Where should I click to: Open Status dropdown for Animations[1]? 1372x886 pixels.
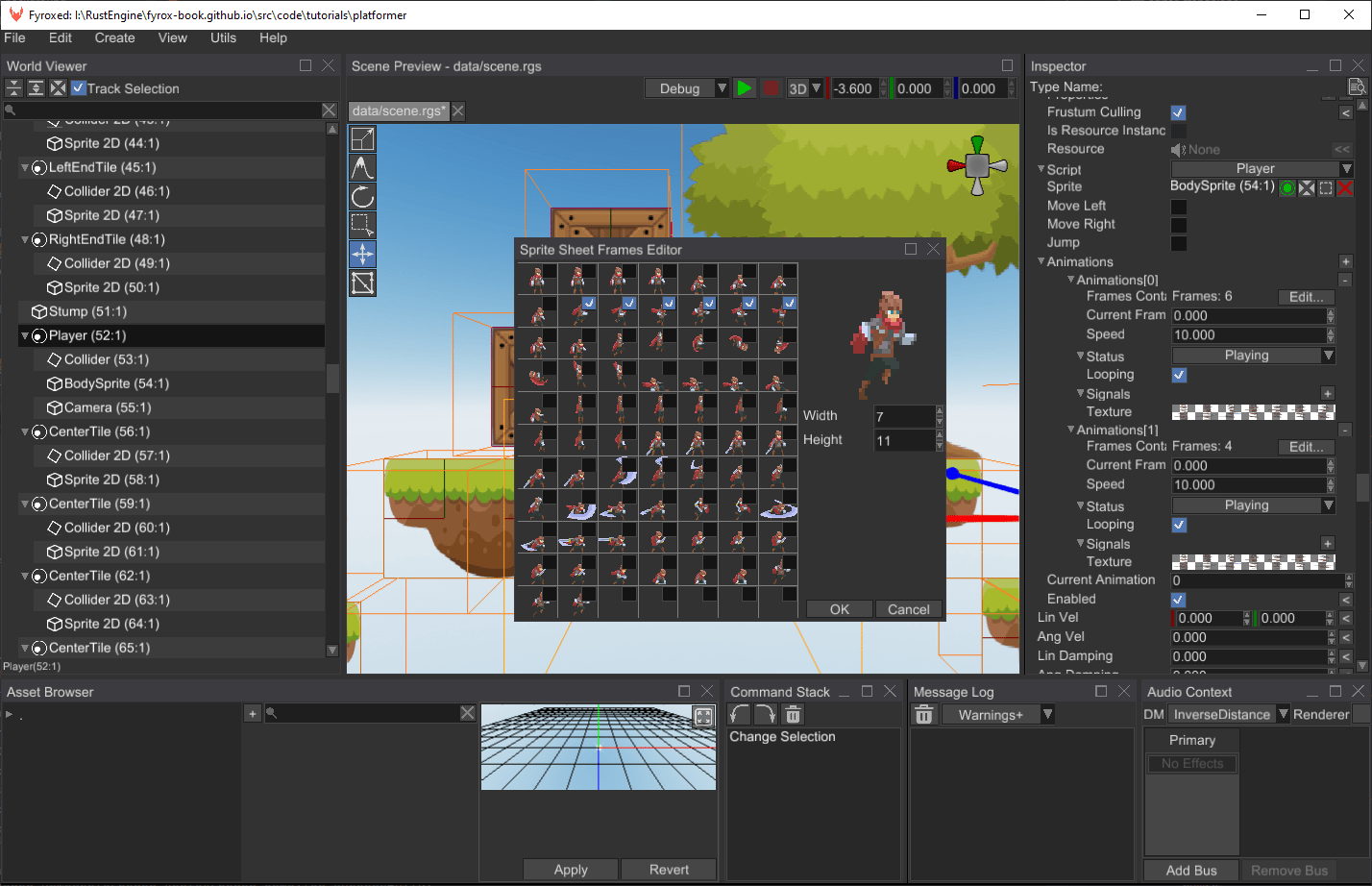(x=1254, y=505)
